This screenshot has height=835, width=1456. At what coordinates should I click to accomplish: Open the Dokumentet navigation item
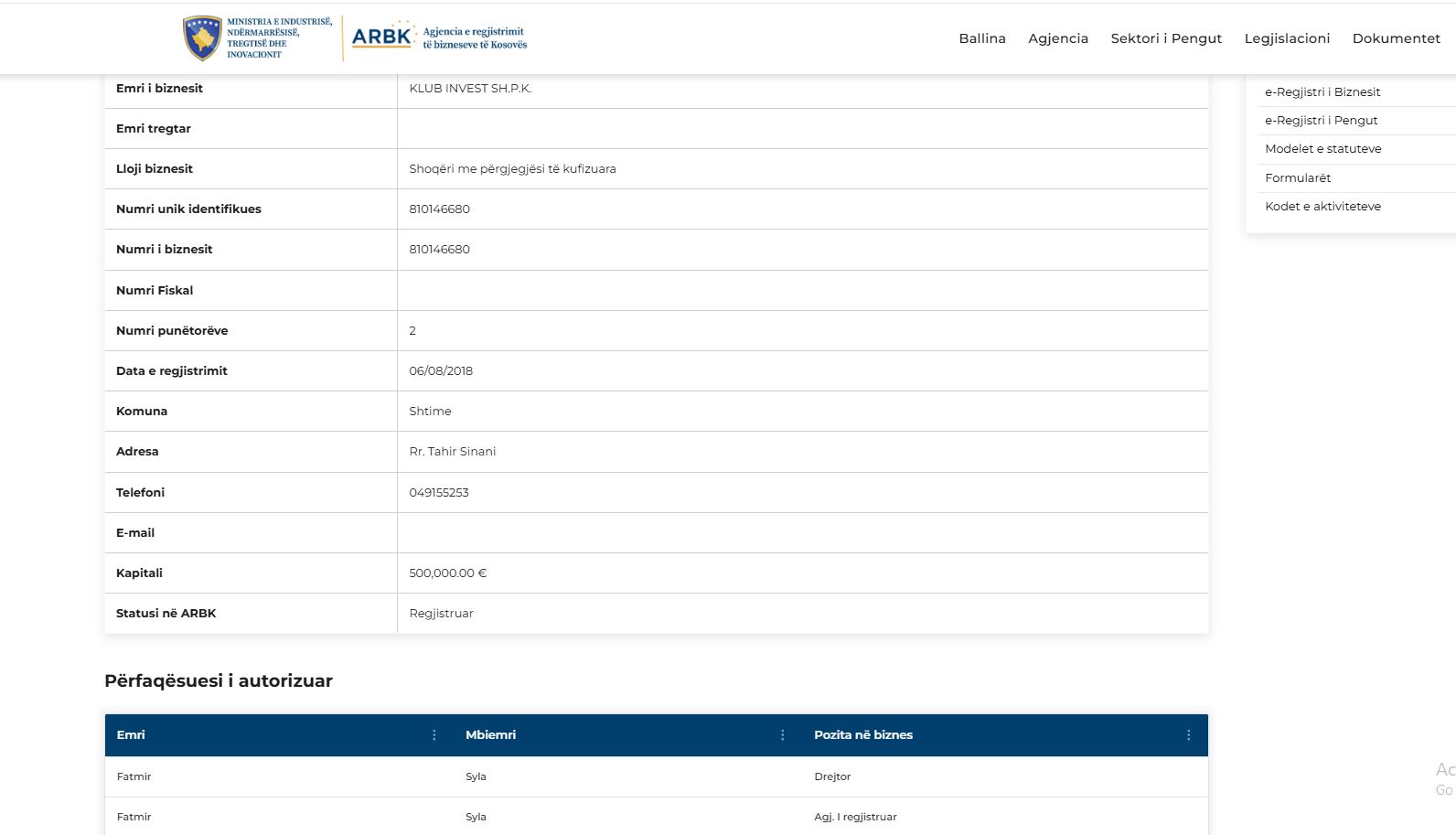[x=1396, y=38]
